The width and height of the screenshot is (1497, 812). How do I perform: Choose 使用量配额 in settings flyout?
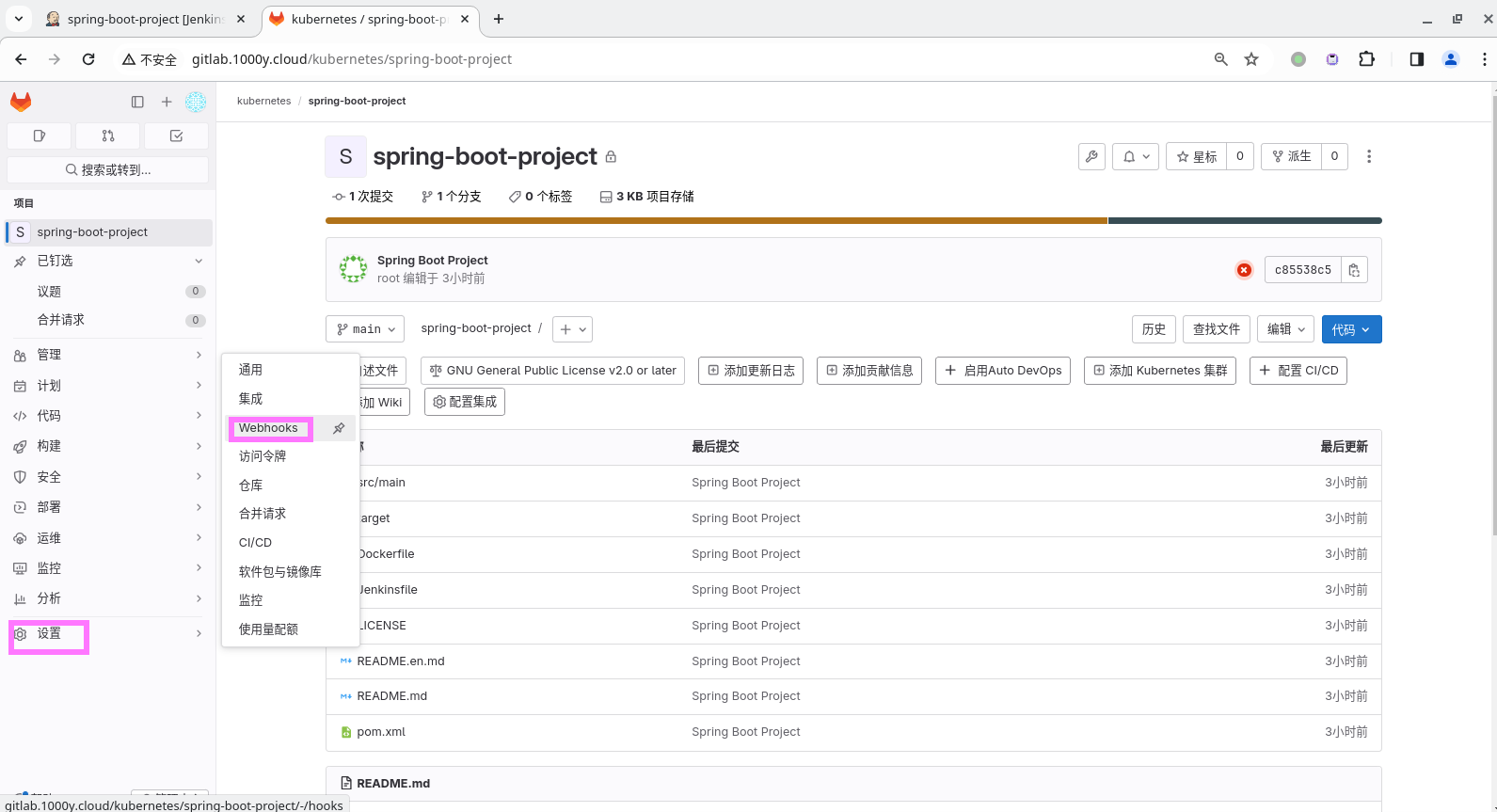click(x=291, y=629)
